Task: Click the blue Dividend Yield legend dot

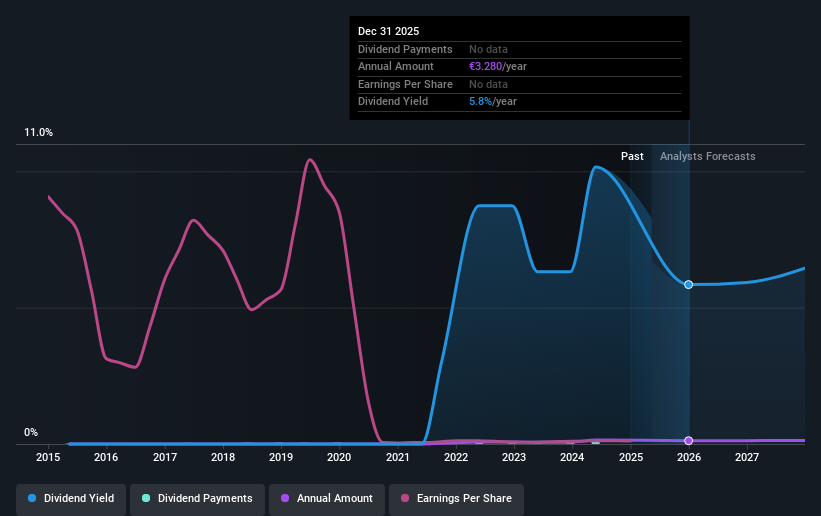Action: pos(32,498)
